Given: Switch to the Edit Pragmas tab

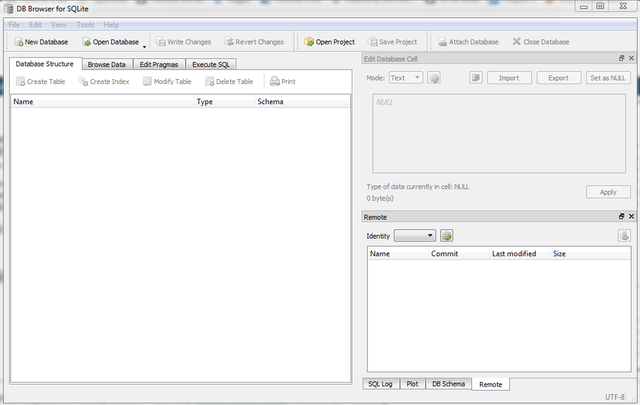Looking at the screenshot, I should 159,65.
